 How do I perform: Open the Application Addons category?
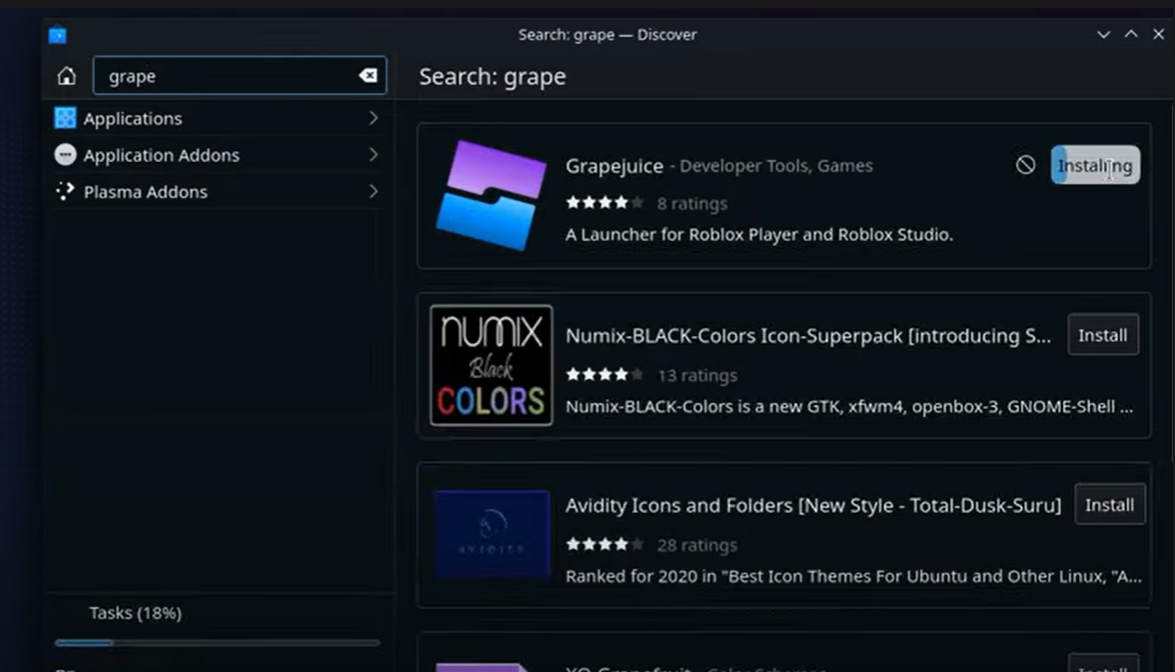217,155
